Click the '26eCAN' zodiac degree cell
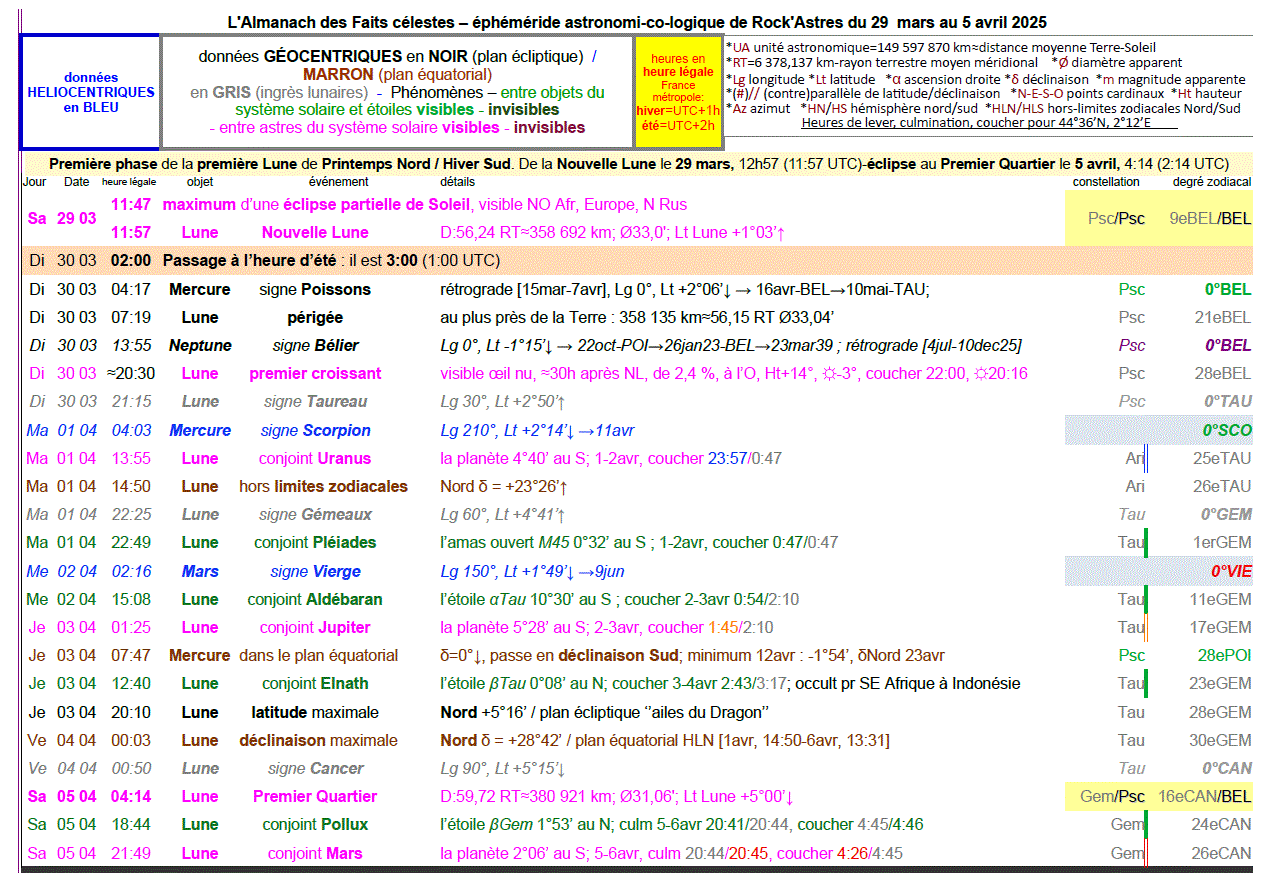This screenshot has height=873, width=1272. tap(1220, 854)
